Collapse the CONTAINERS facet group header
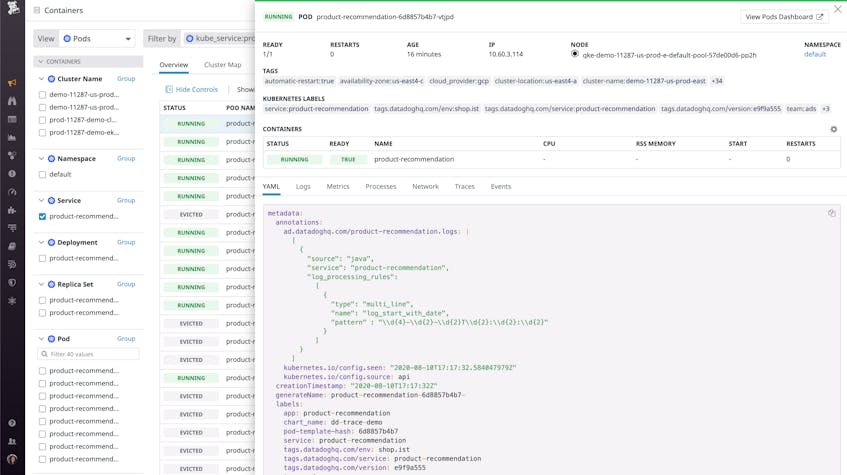Image resolution: width=847 pixels, height=475 pixels. click(x=89, y=62)
